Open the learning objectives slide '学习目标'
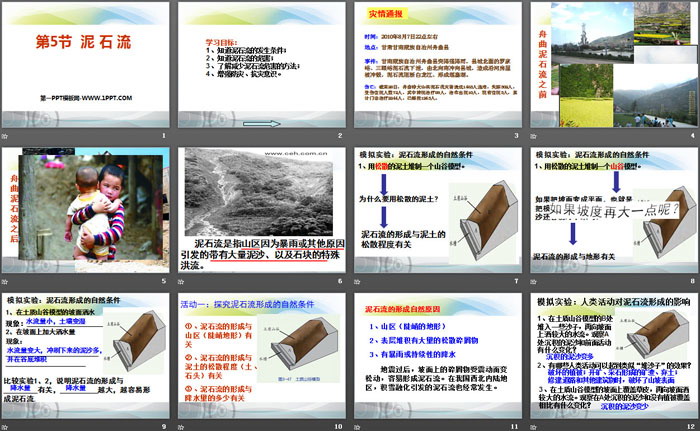The height and width of the screenshot is (431, 700). click(x=262, y=65)
